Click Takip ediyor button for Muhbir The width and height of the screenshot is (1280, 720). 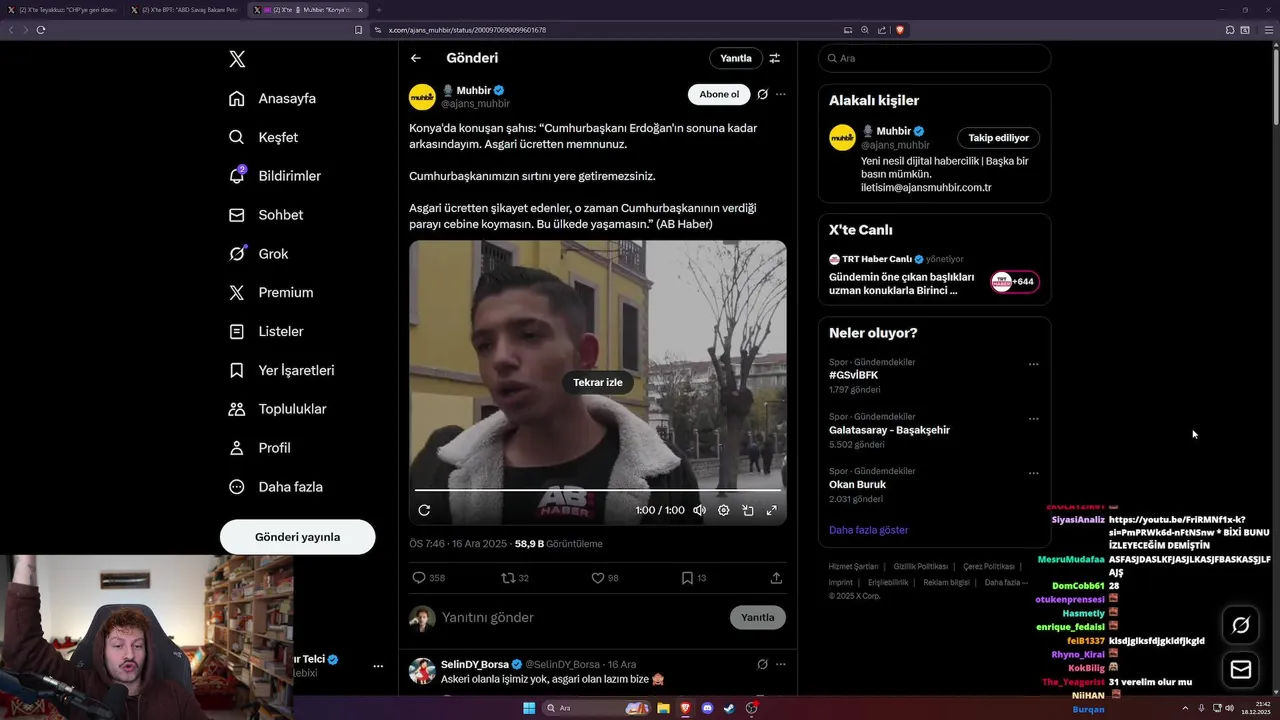coord(998,138)
